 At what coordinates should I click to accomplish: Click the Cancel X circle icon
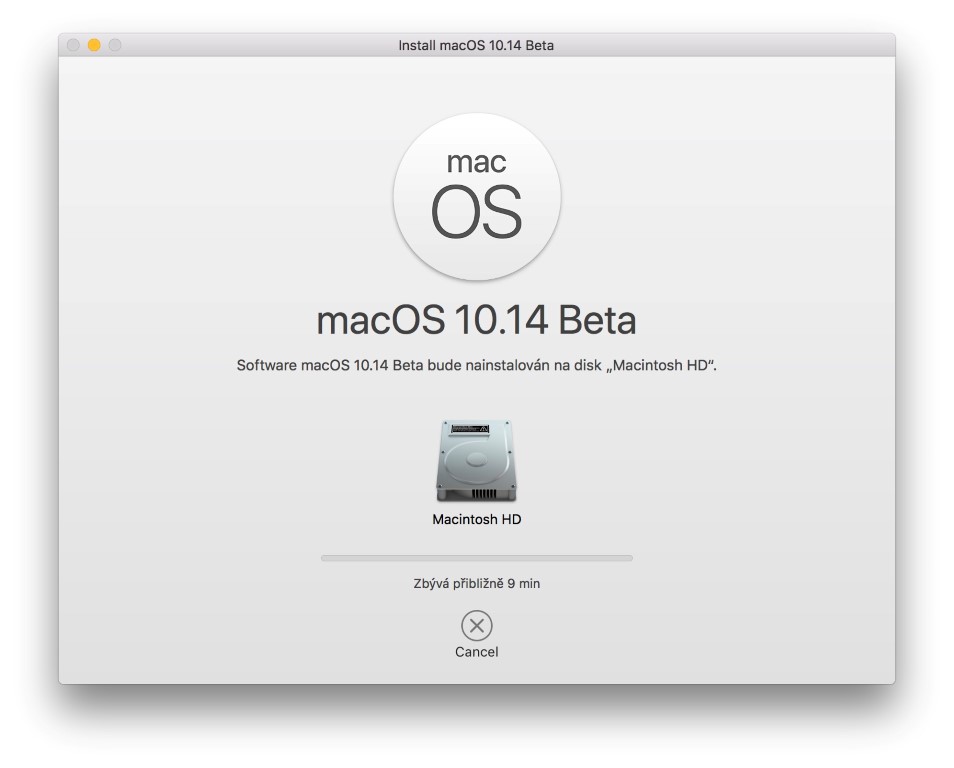tap(476, 626)
